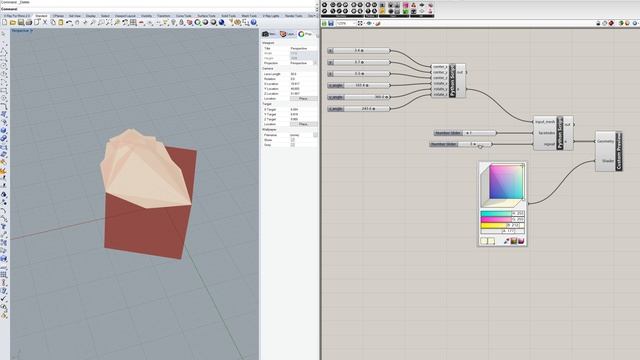Click the Paste clipboard icon in Rhino toolbar

(61, 22)
